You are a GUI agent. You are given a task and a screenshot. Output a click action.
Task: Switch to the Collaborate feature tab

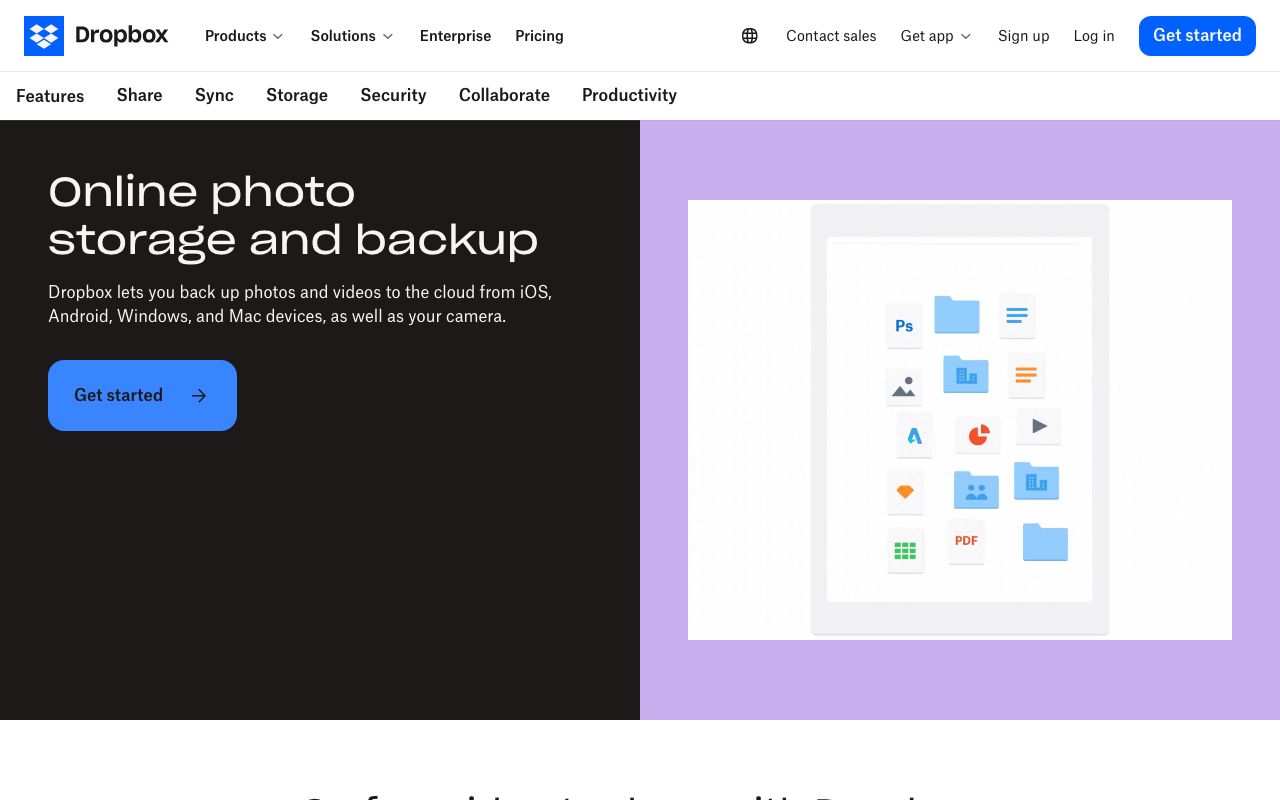point(504,95)
